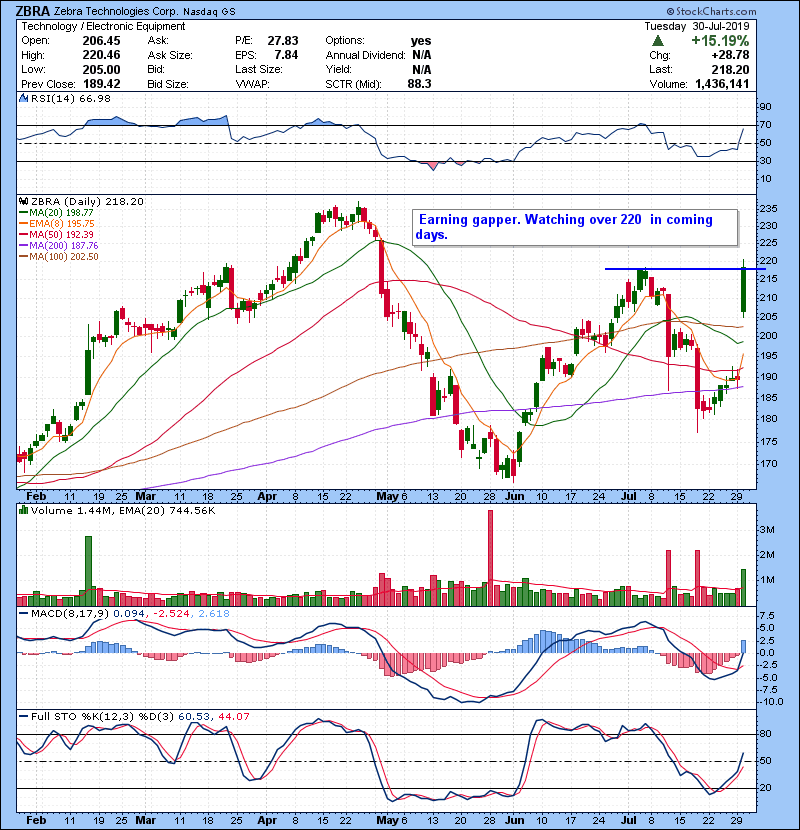Screen dimensions: 800x830
Task: Click the stochastic %D value 44.07
Action: click(x=233, y=717)
